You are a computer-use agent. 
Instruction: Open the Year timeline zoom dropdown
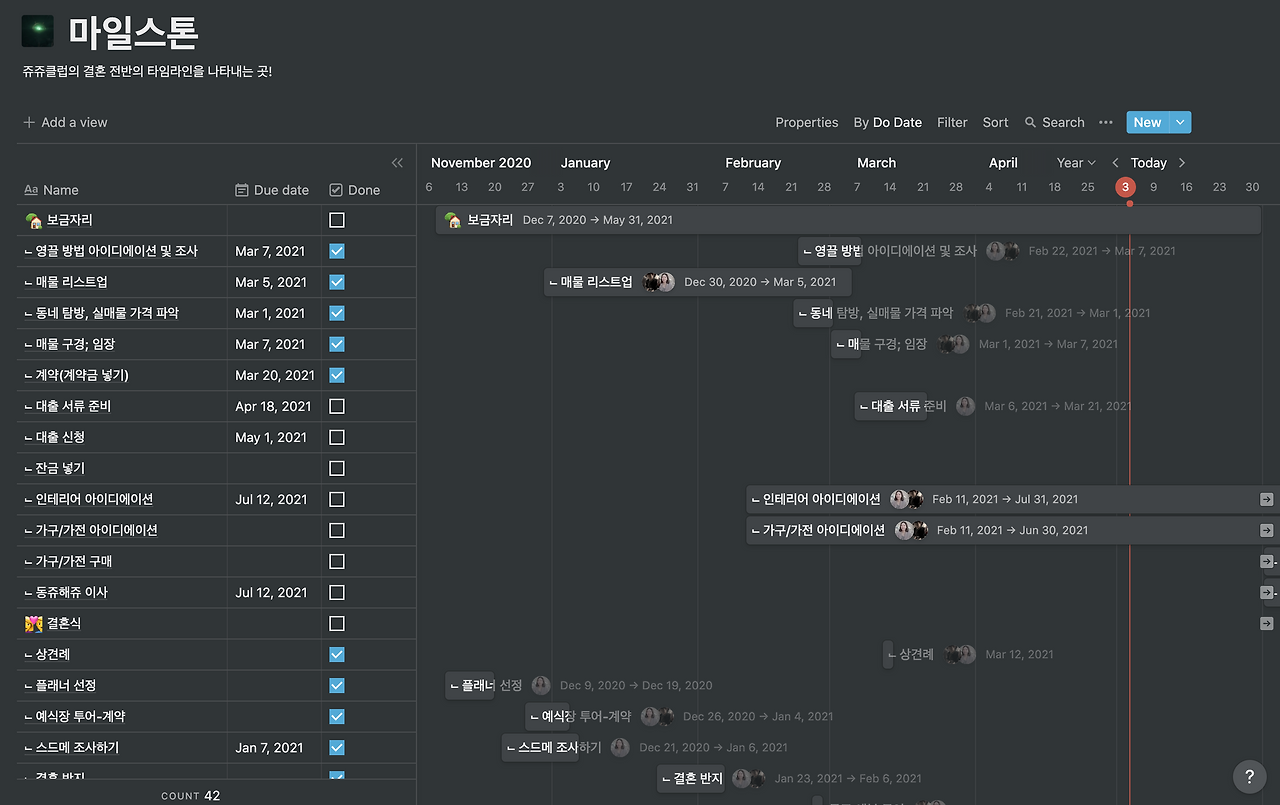coord(1074,162)
